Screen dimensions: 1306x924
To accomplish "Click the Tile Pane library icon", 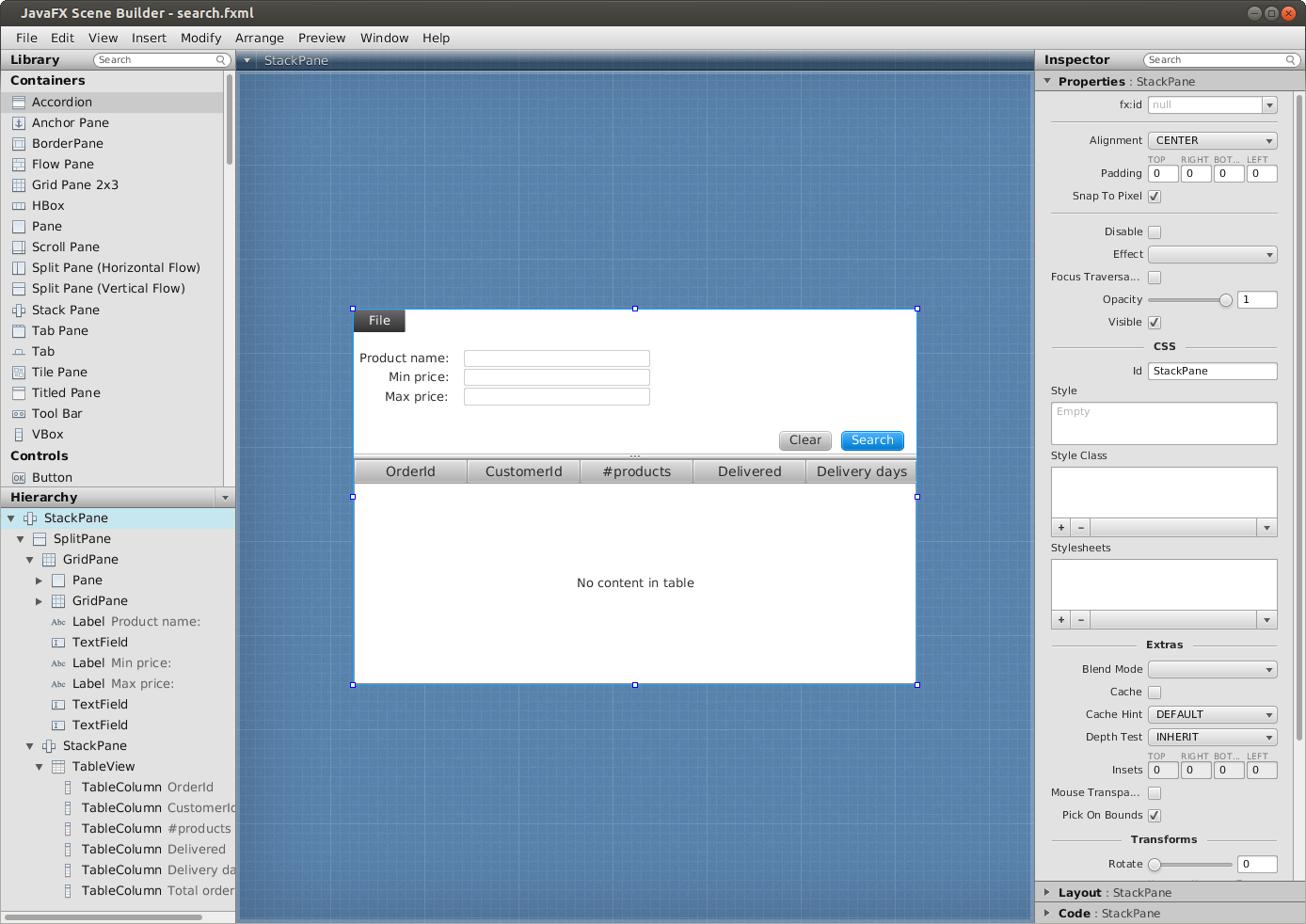I will point(19,373).
